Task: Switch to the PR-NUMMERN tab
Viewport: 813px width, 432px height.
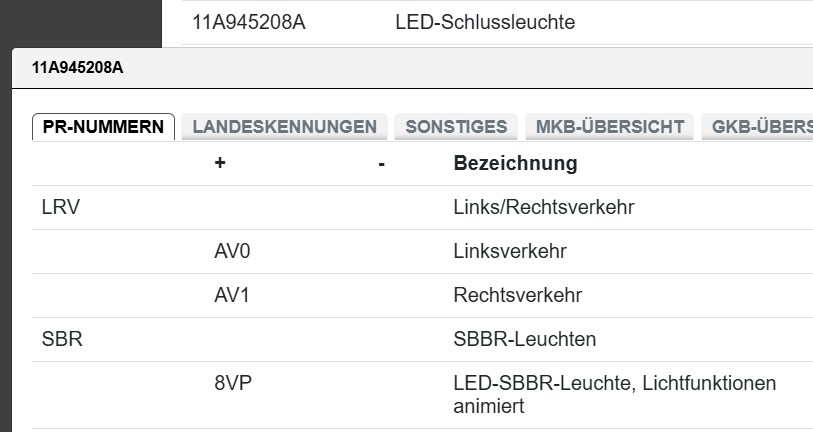Action: coord(103,127)
